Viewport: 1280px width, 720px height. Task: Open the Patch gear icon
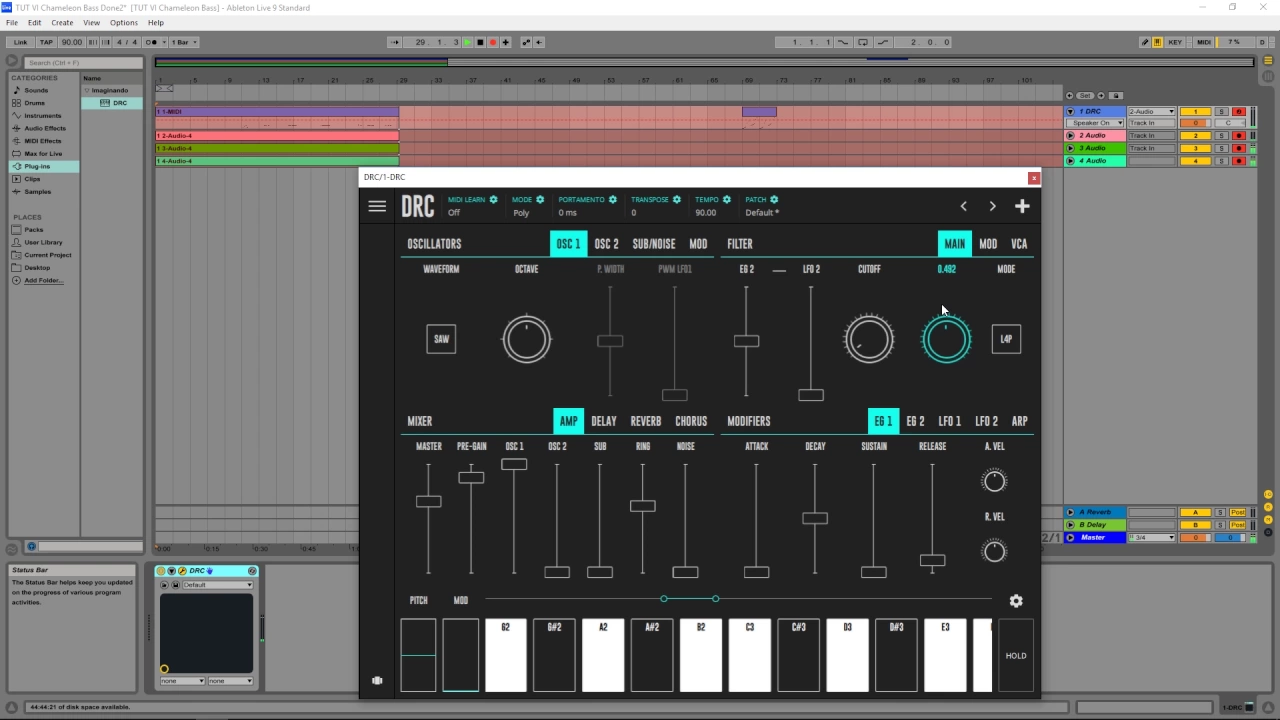click(x=774, y=200)
